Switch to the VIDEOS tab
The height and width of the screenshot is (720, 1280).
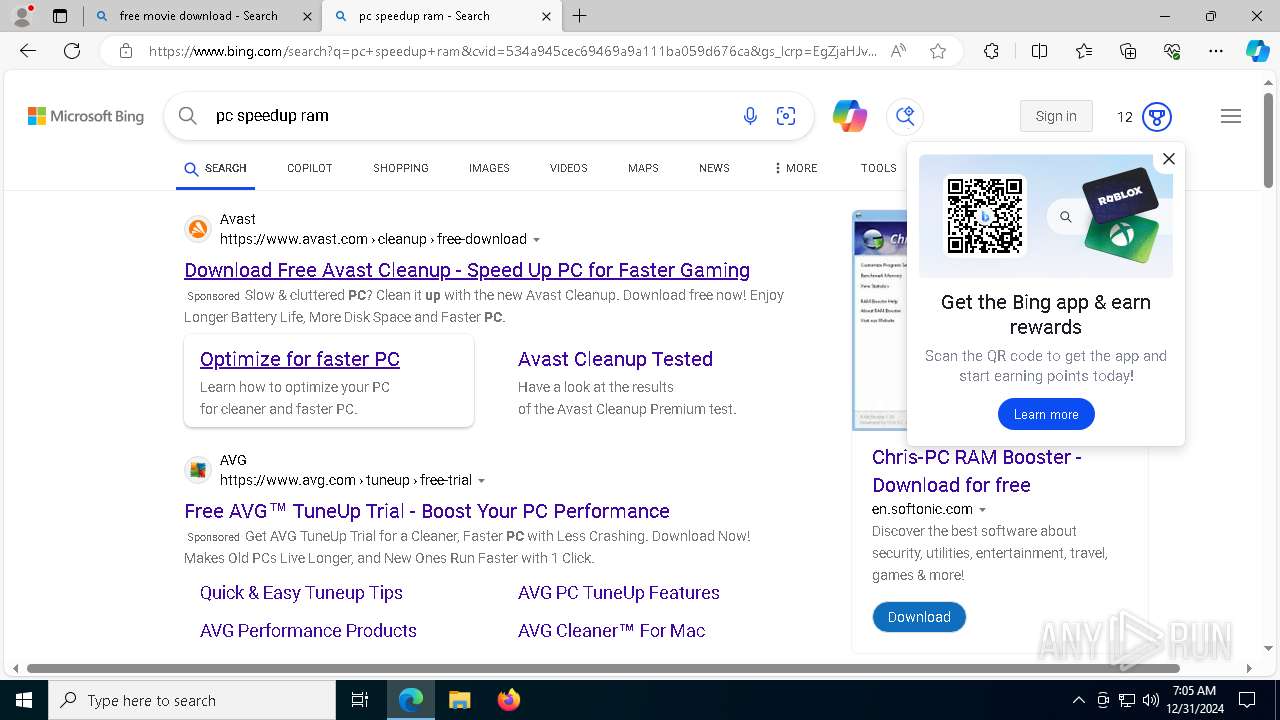(x=568, y=168)
